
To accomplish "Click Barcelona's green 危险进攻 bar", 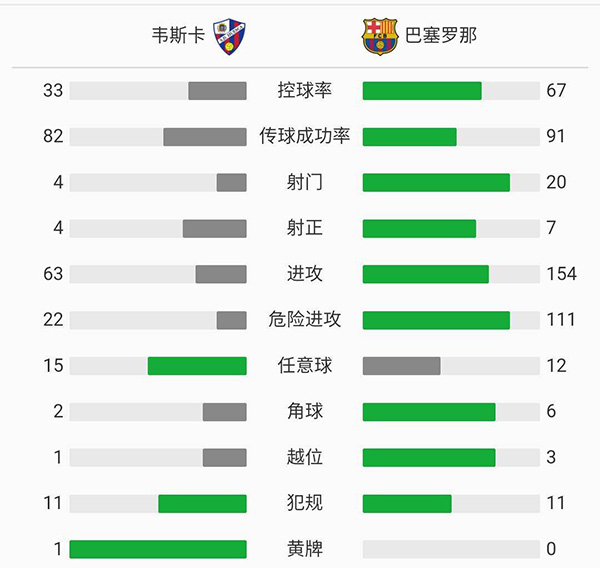I will (436, 320).
